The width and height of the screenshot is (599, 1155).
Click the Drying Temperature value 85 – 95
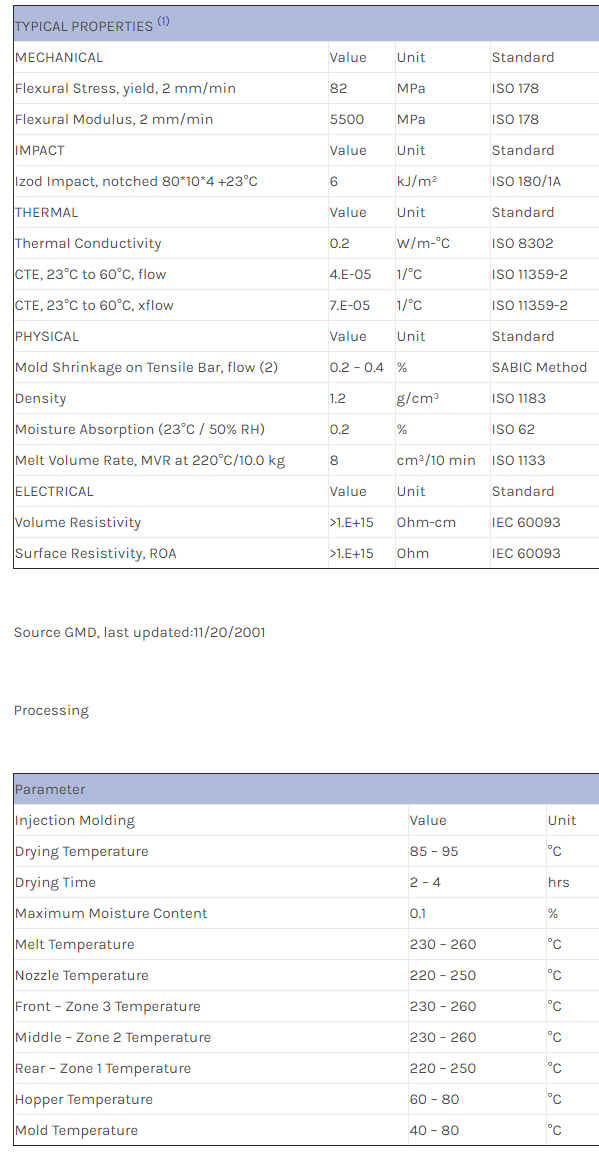click(434, 852)
